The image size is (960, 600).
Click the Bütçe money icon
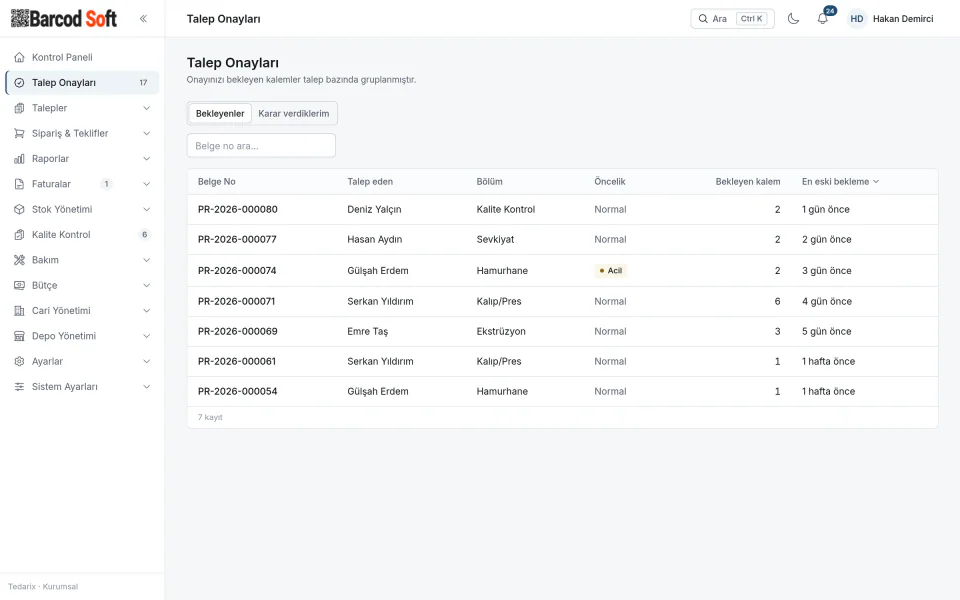20,285
